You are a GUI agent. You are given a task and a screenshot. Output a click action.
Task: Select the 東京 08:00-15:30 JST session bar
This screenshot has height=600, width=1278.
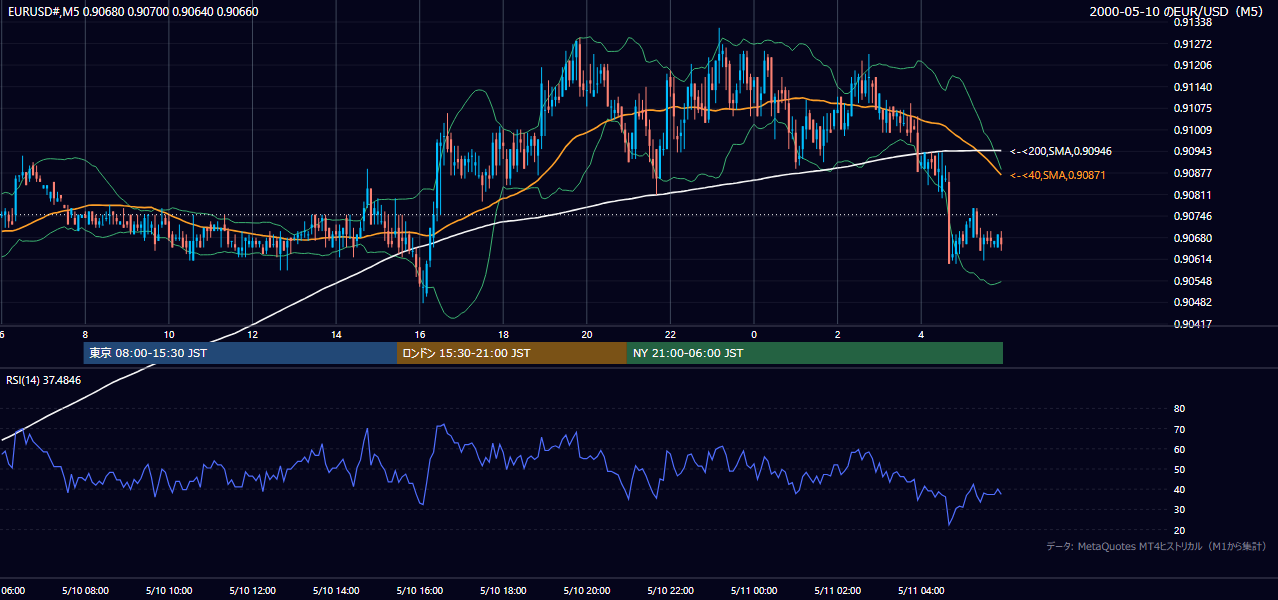240,353
